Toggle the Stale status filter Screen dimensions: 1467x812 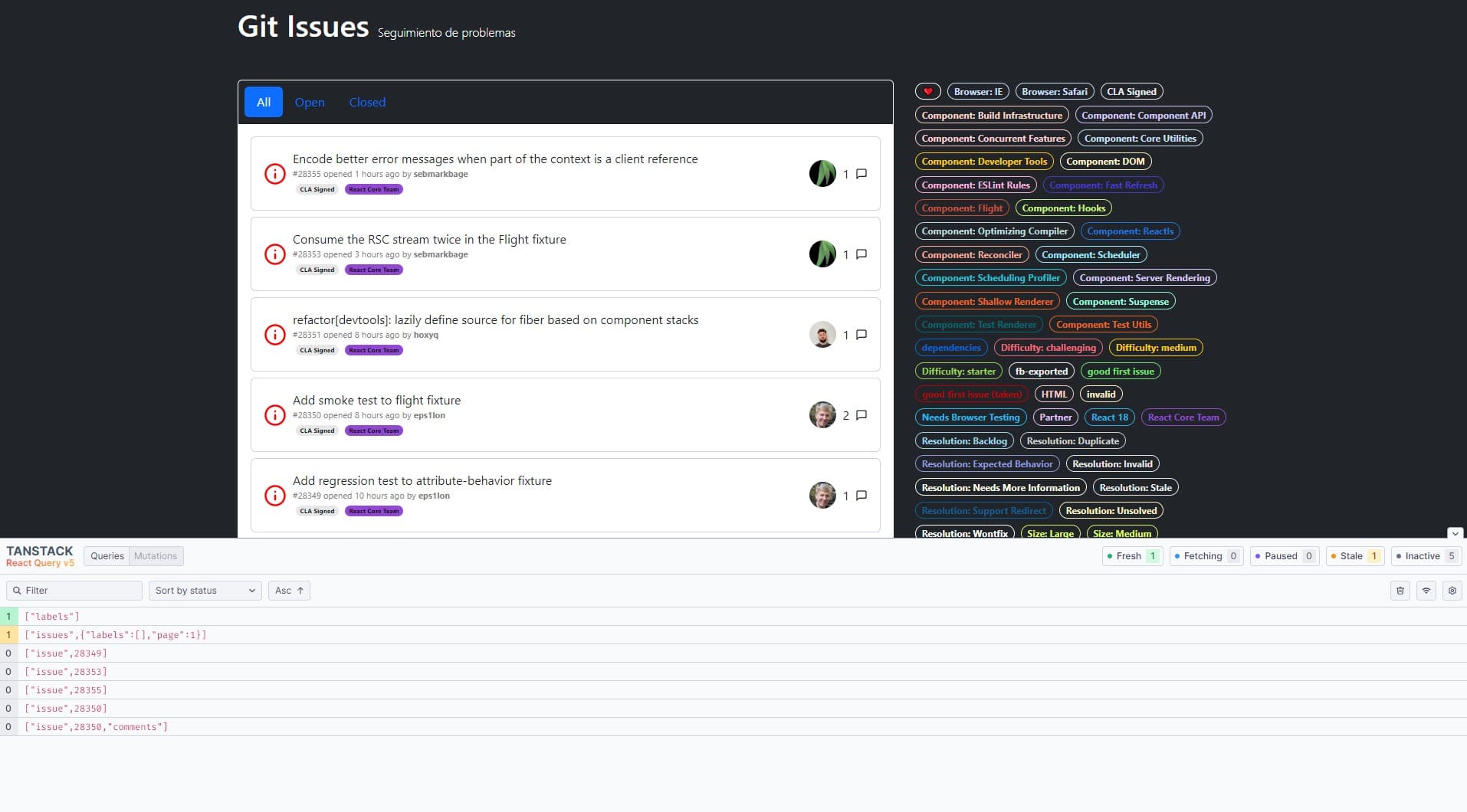coord(1355,556)
